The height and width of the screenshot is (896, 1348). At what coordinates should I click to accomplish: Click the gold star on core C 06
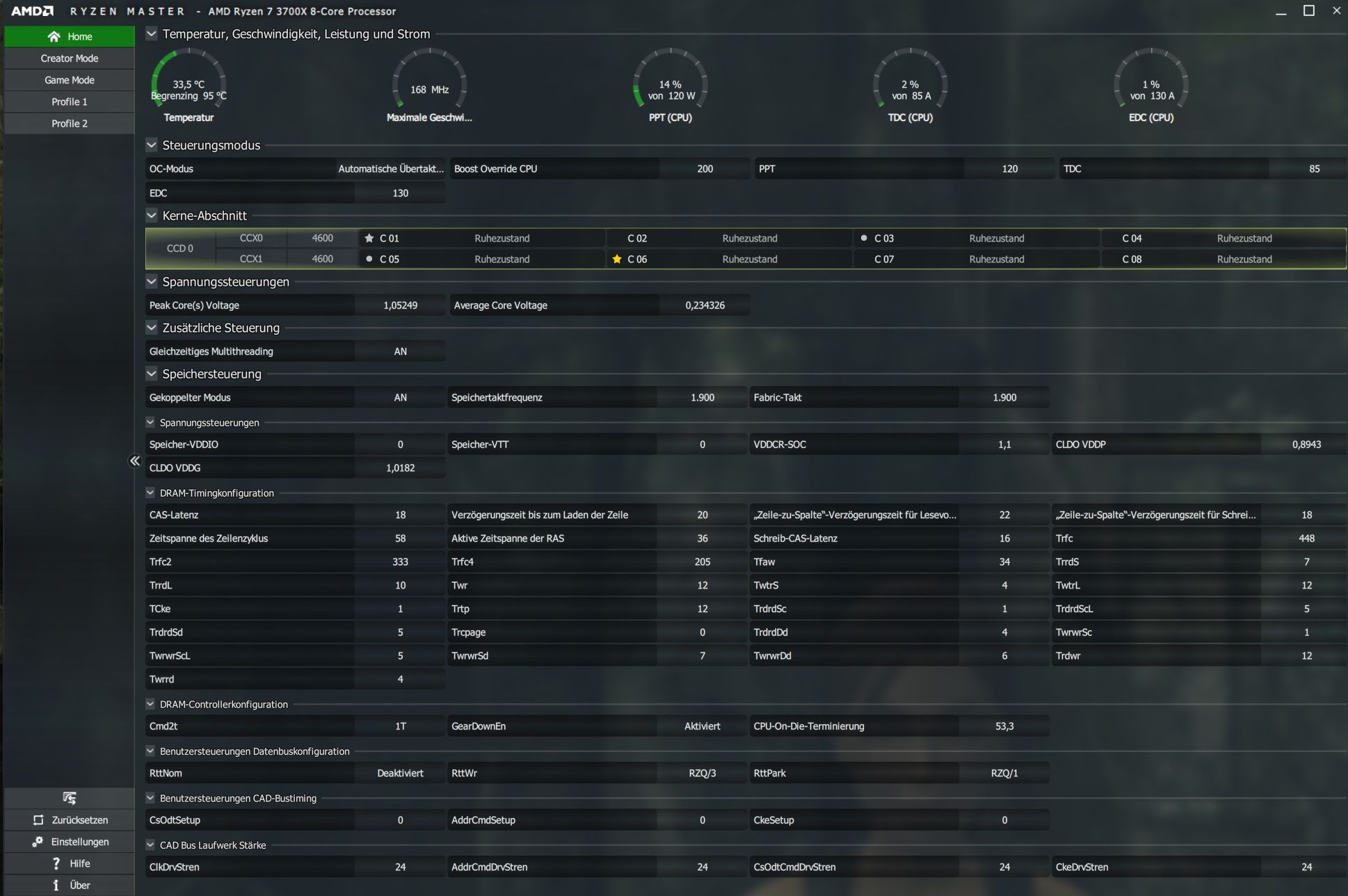pyautogui.click(x=617, y=259)
